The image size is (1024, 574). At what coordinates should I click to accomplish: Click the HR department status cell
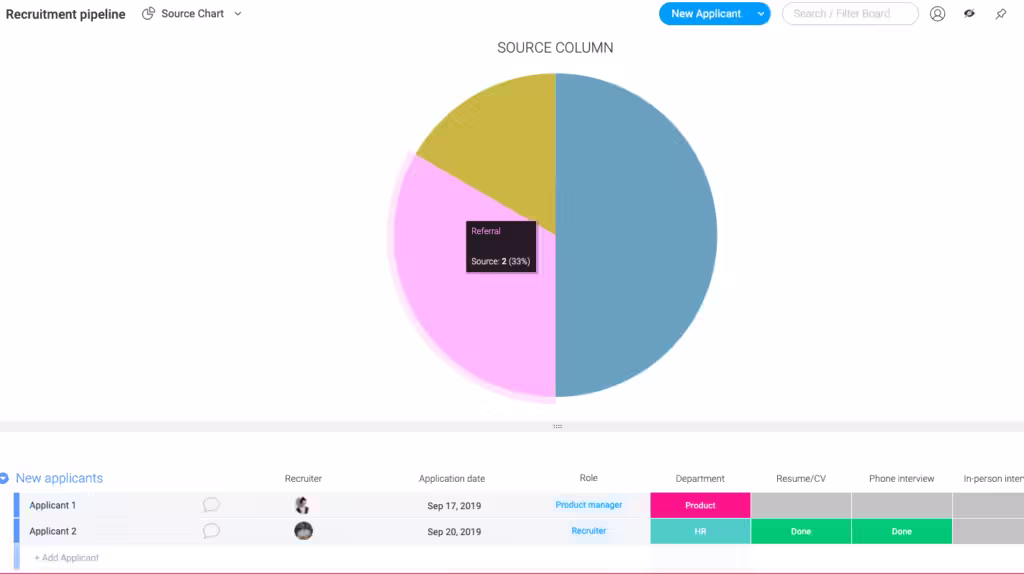pos(700,532)
